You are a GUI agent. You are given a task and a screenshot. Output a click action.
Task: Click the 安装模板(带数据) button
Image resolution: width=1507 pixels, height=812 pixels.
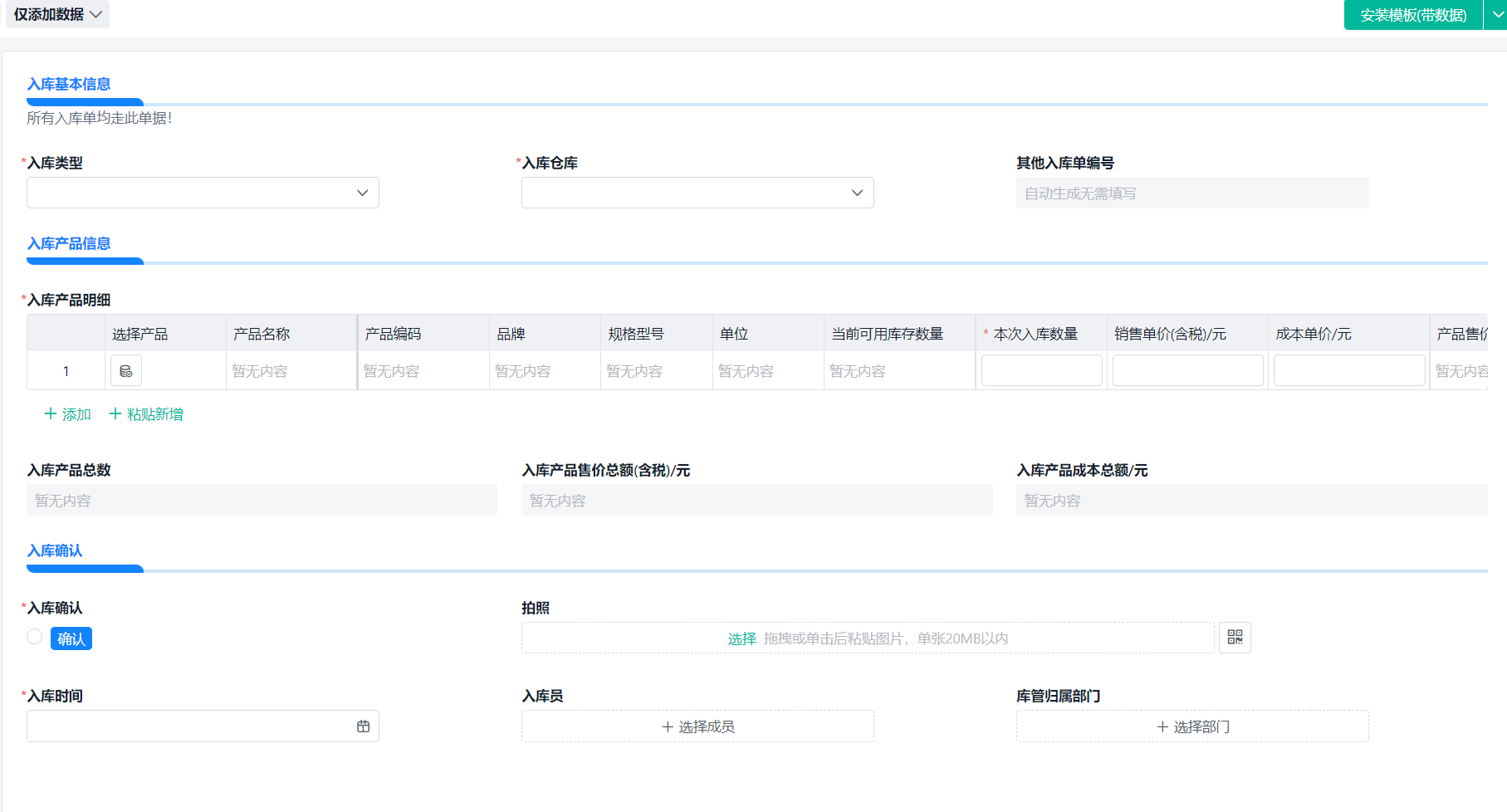coord(1413,15)
